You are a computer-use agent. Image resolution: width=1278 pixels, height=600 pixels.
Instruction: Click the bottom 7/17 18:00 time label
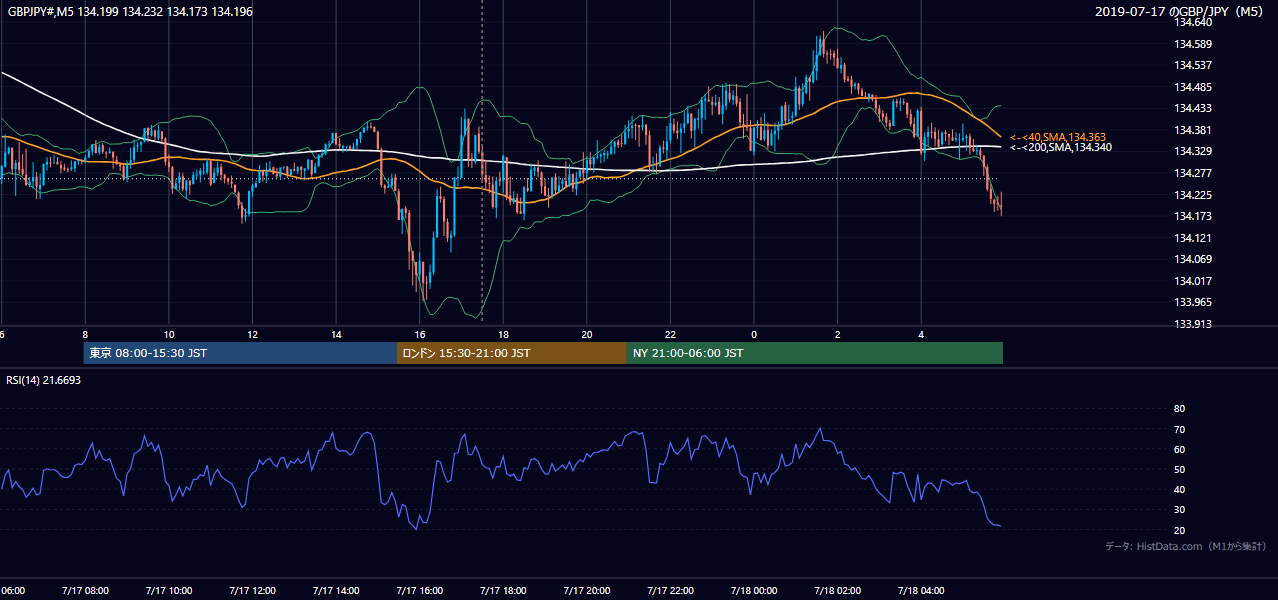click(504, 590)
